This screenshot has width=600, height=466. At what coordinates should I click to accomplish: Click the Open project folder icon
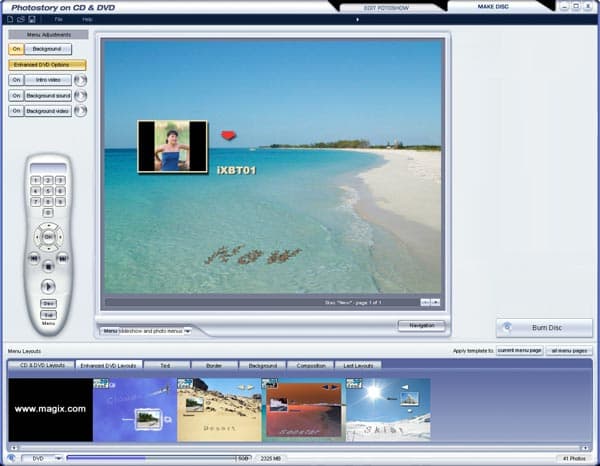[x=21, y=19]
